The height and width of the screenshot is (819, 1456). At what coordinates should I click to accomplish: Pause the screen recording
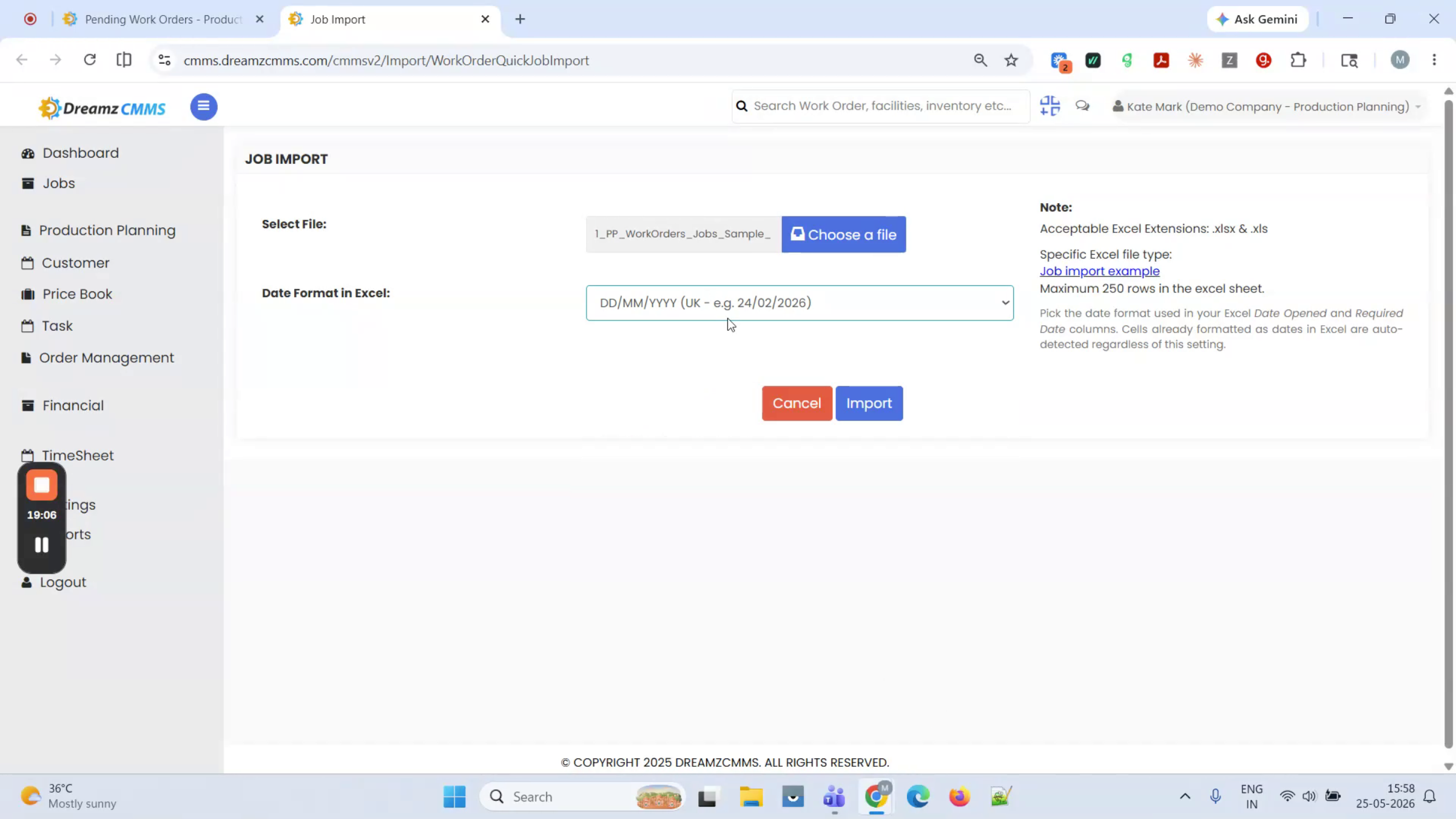(x=41, y=545)
